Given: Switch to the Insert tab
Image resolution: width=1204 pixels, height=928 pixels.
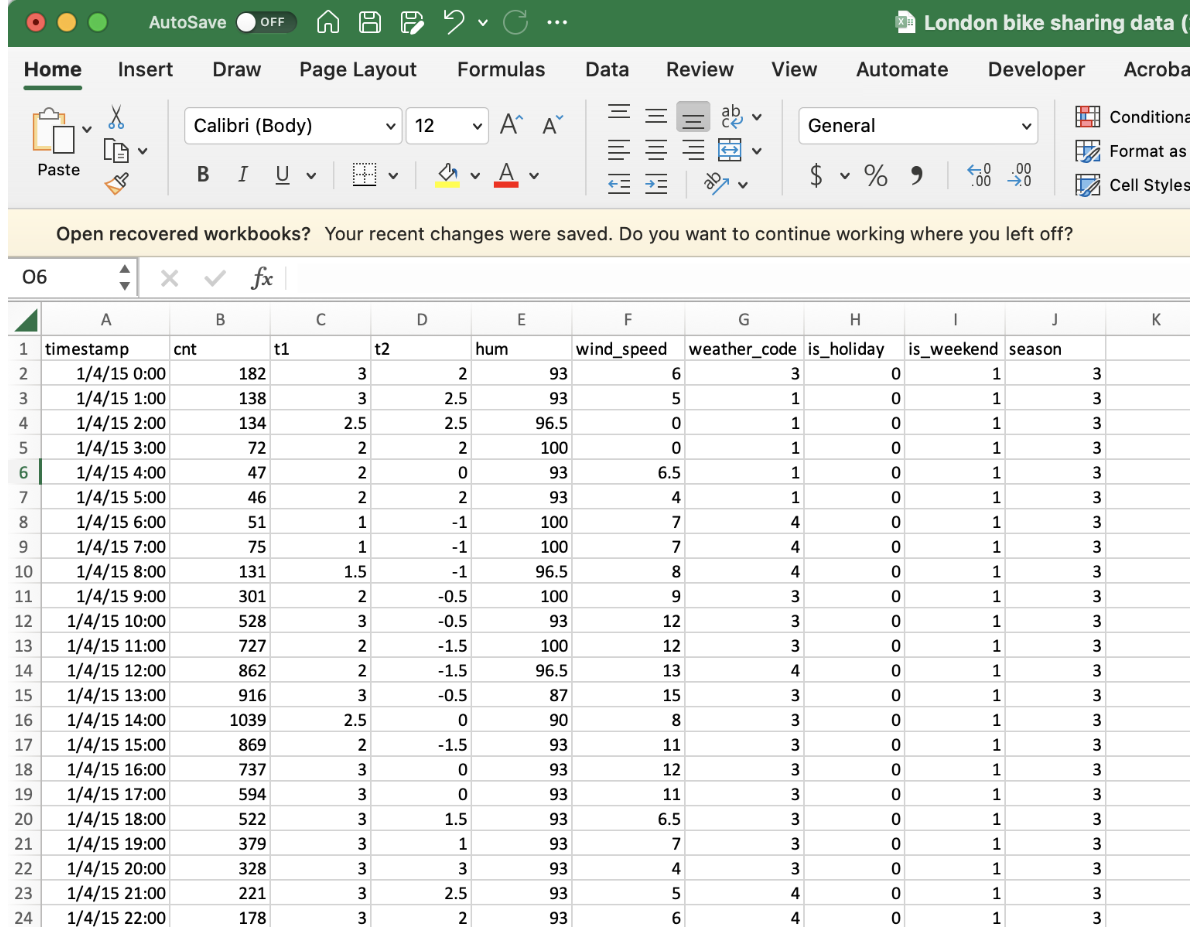Looking at the screenshot, I should [145, 69].
